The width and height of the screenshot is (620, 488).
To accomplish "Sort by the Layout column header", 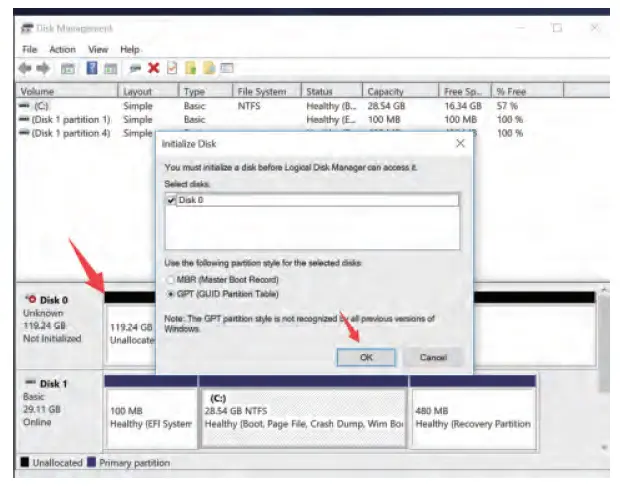I will (x=148, y=91).
